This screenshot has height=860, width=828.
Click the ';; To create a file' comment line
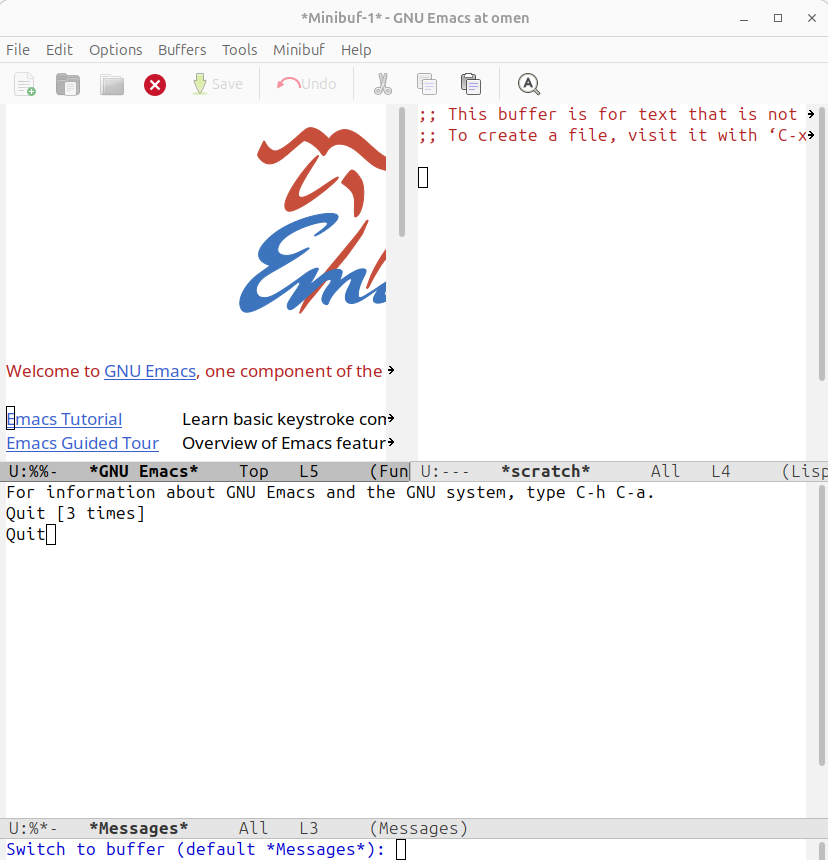(x=613, y=135)
